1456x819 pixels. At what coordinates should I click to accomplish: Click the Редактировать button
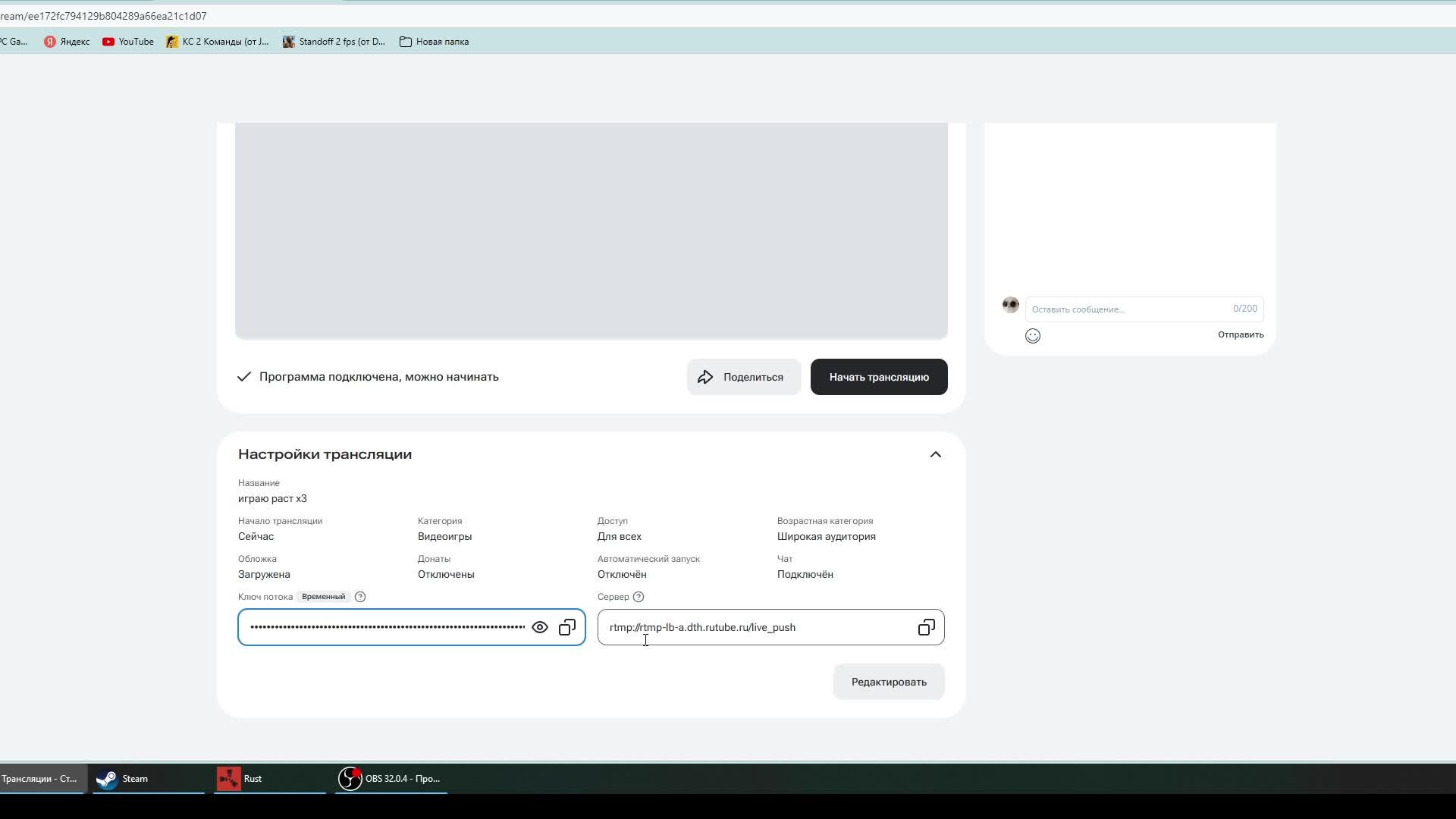(x=888, y=682)
